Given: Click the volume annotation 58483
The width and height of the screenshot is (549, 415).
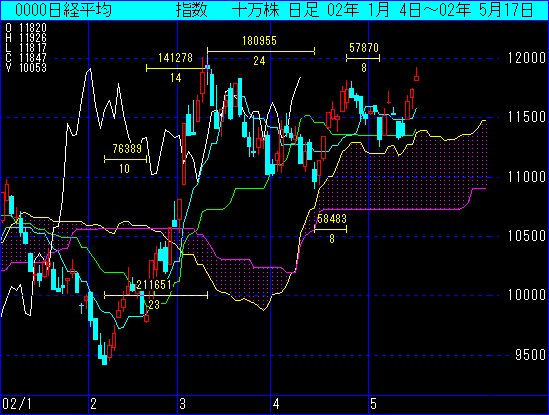Looking at the screenshot, I should click(332, 219).
